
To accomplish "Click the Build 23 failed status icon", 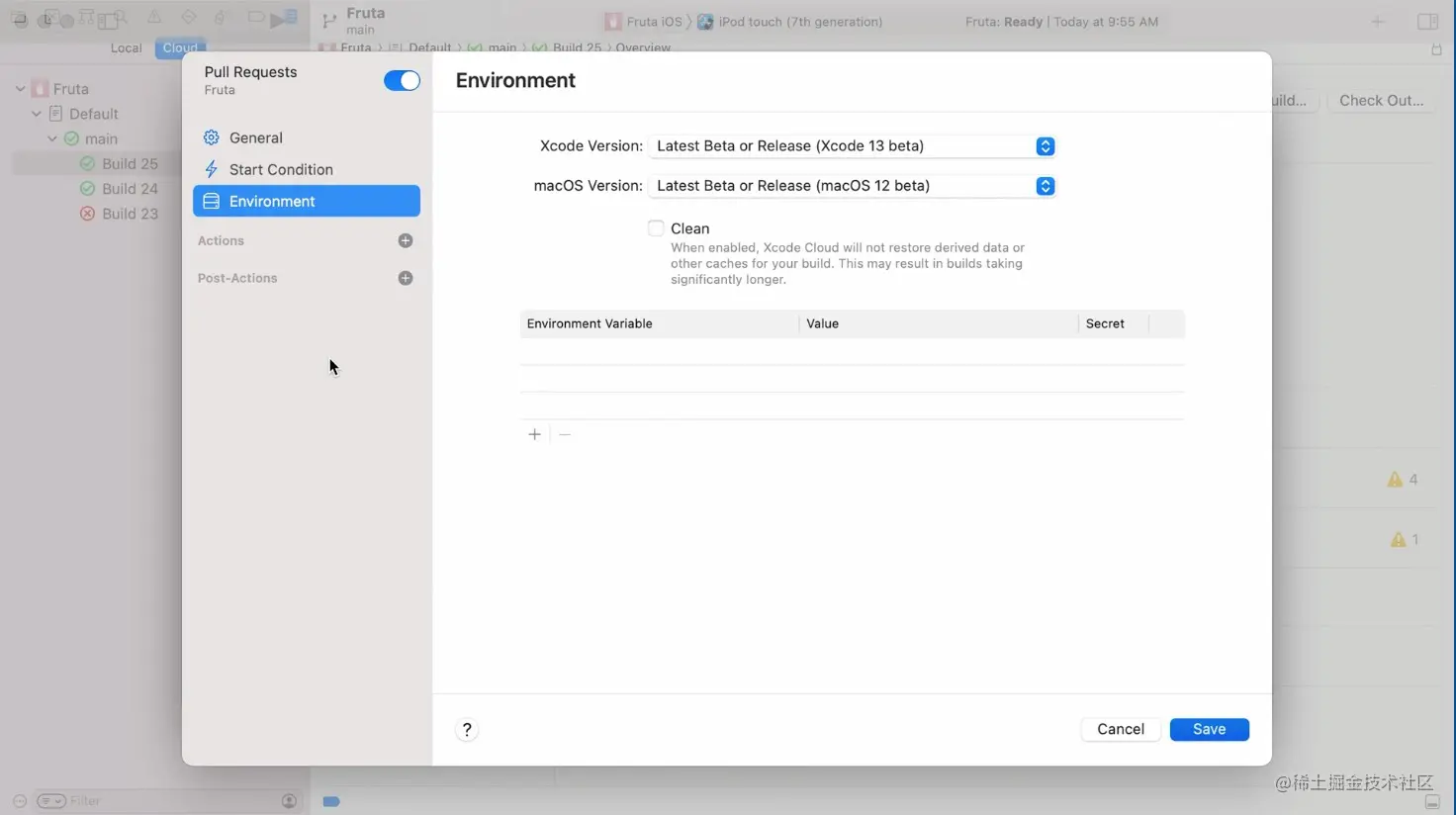I will click(87, 213).
